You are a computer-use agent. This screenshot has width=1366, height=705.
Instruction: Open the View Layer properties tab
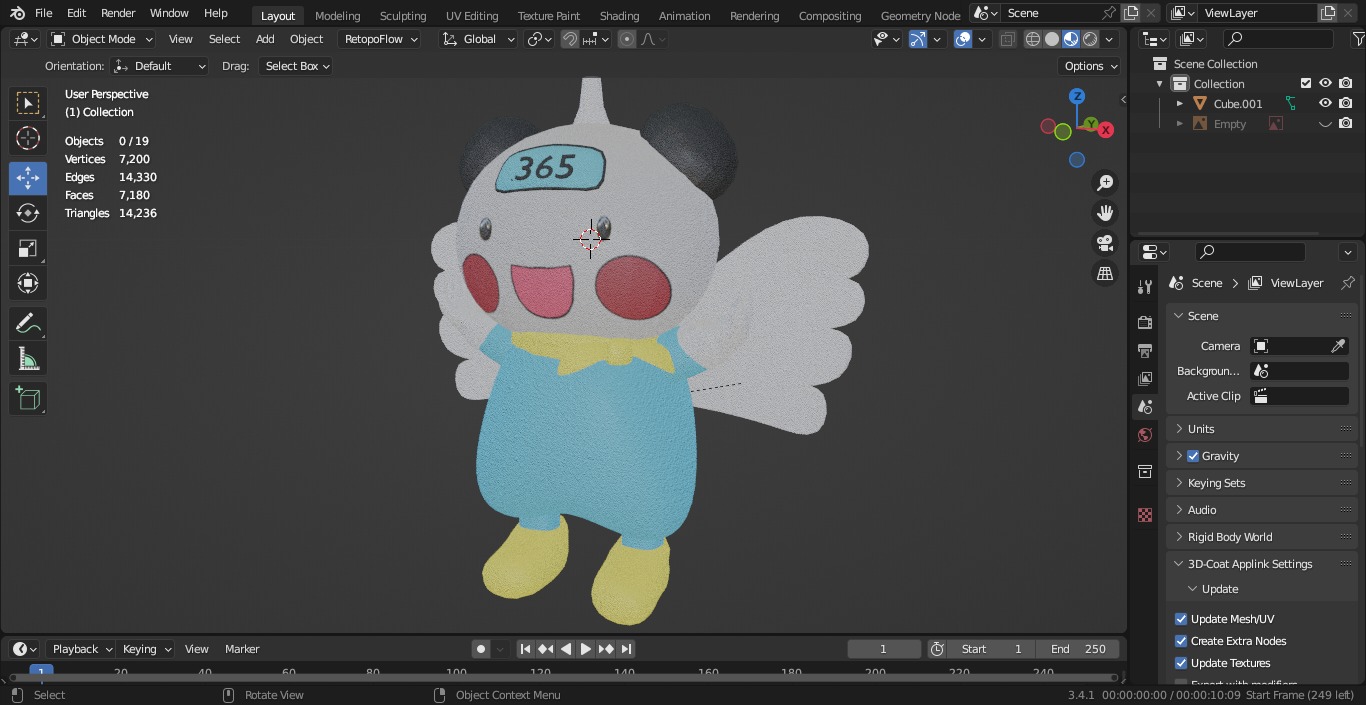tap(1145, 379)
